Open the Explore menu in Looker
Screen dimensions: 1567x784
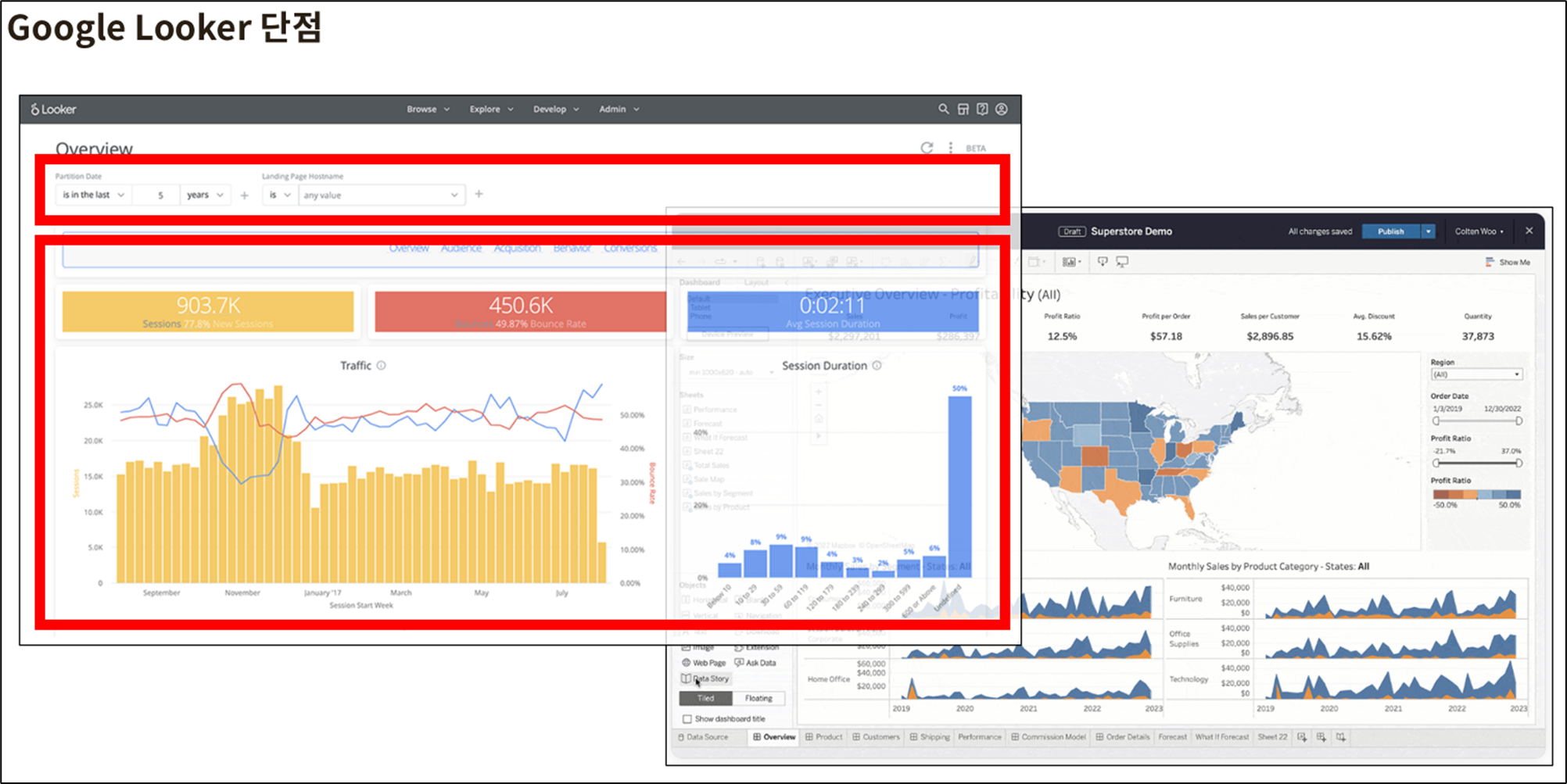pos(491,109)
